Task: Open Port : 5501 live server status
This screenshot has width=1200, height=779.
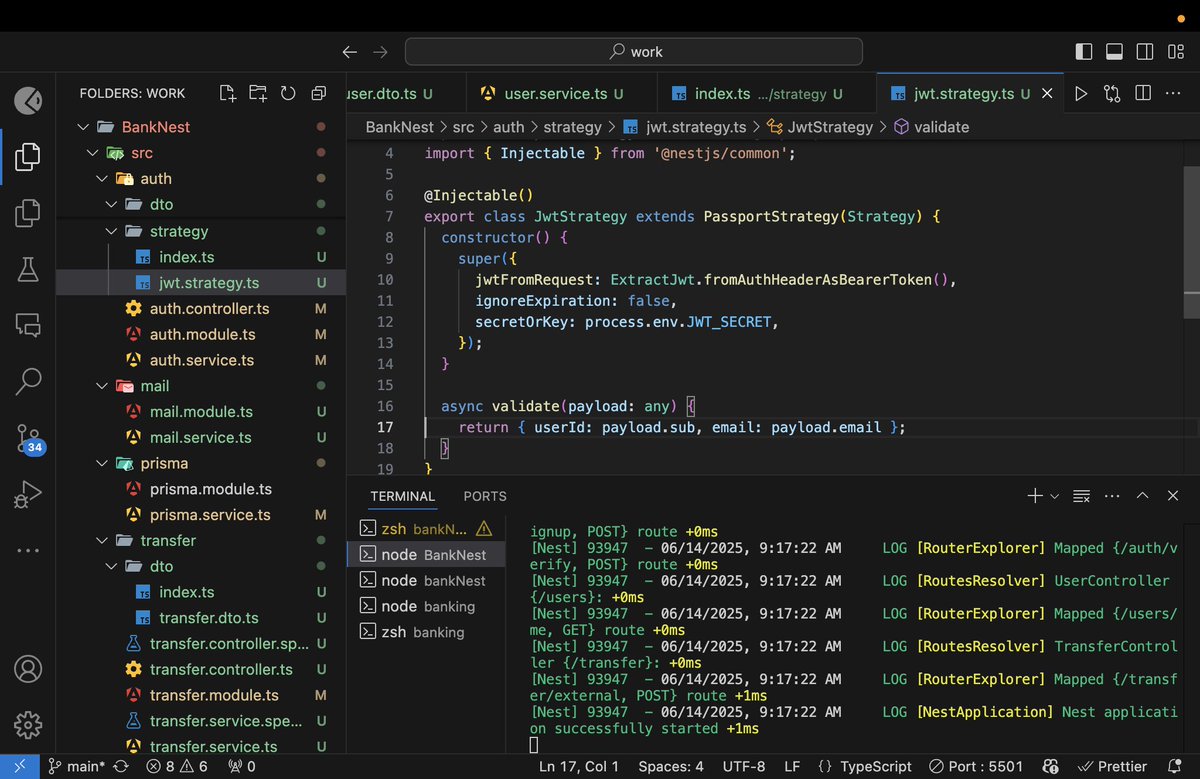Action: pyautogui.click(x=976, y=767)
